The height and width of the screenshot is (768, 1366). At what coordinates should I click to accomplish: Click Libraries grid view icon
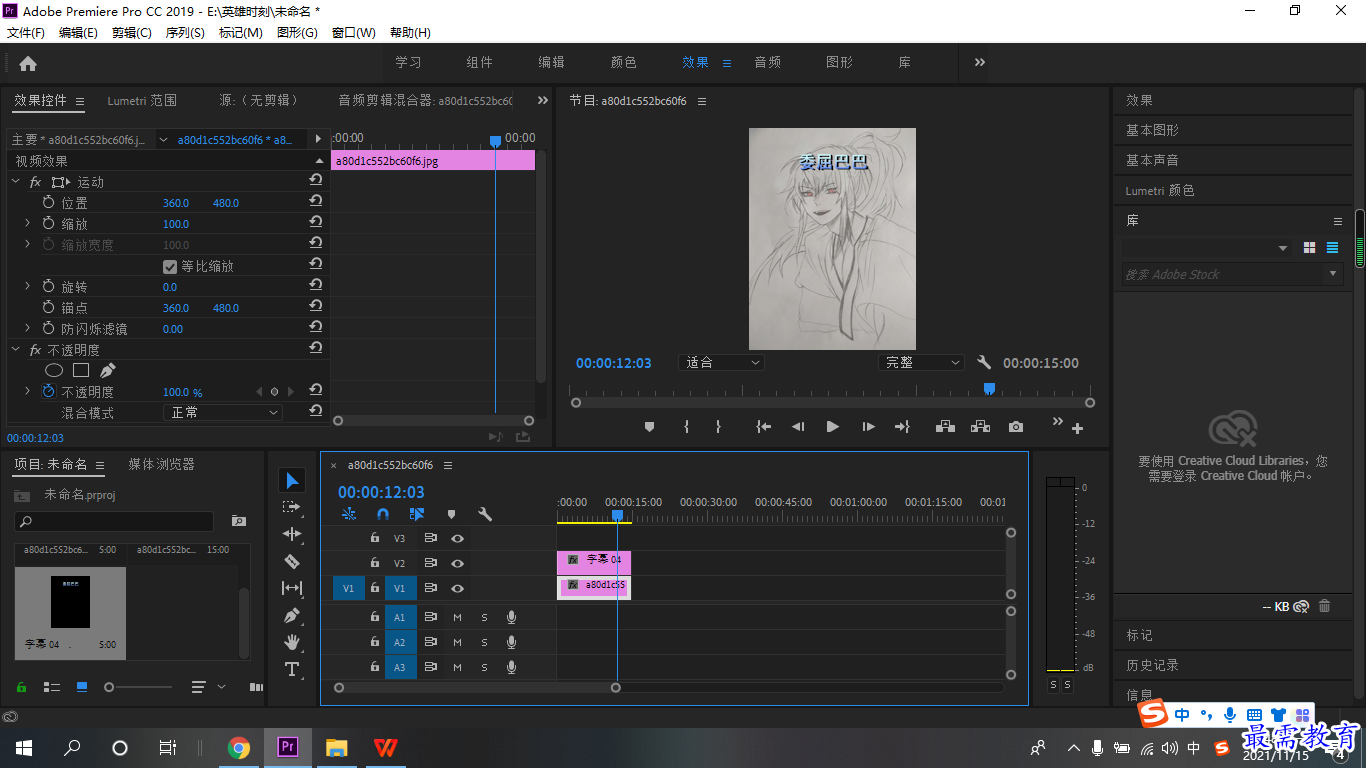pyautogui.click(x=1309, y=248)
